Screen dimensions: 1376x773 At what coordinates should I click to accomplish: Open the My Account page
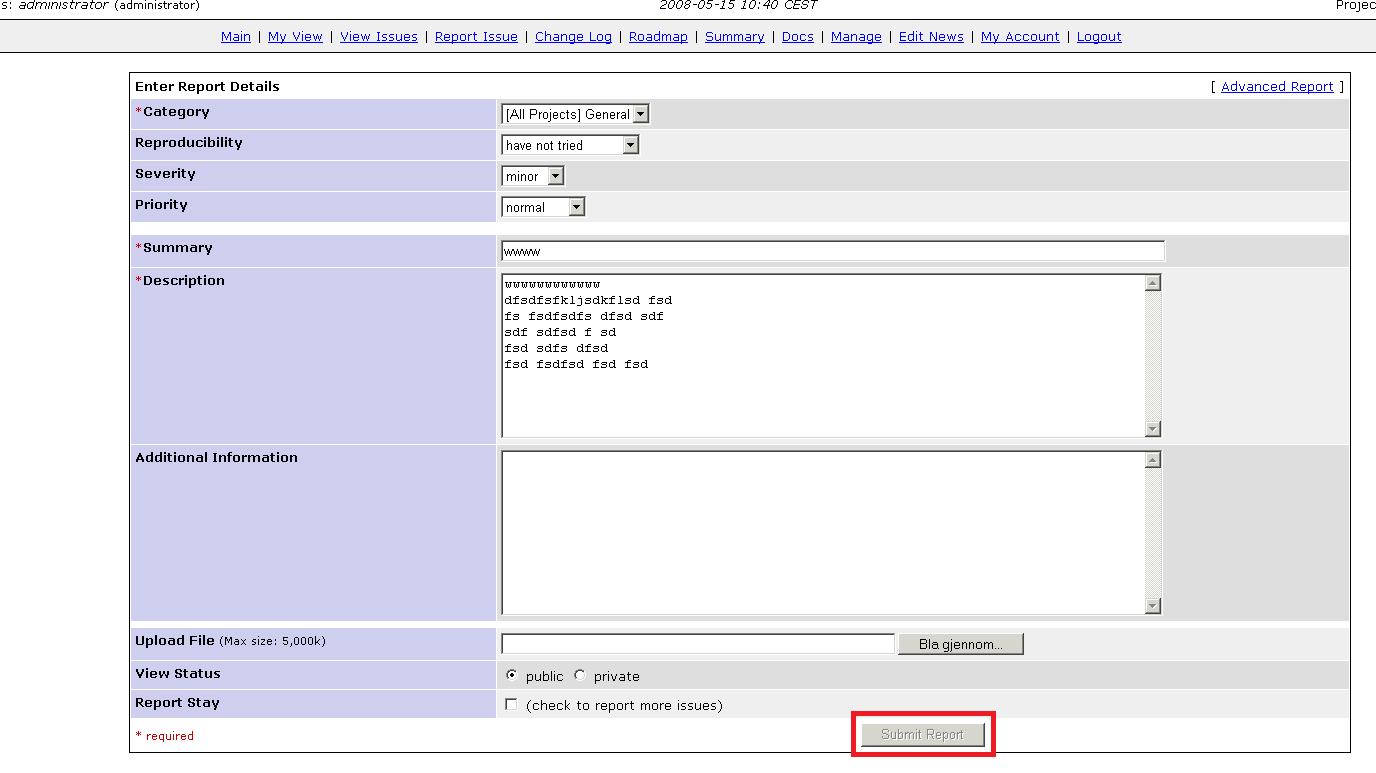coord(1020,36)
